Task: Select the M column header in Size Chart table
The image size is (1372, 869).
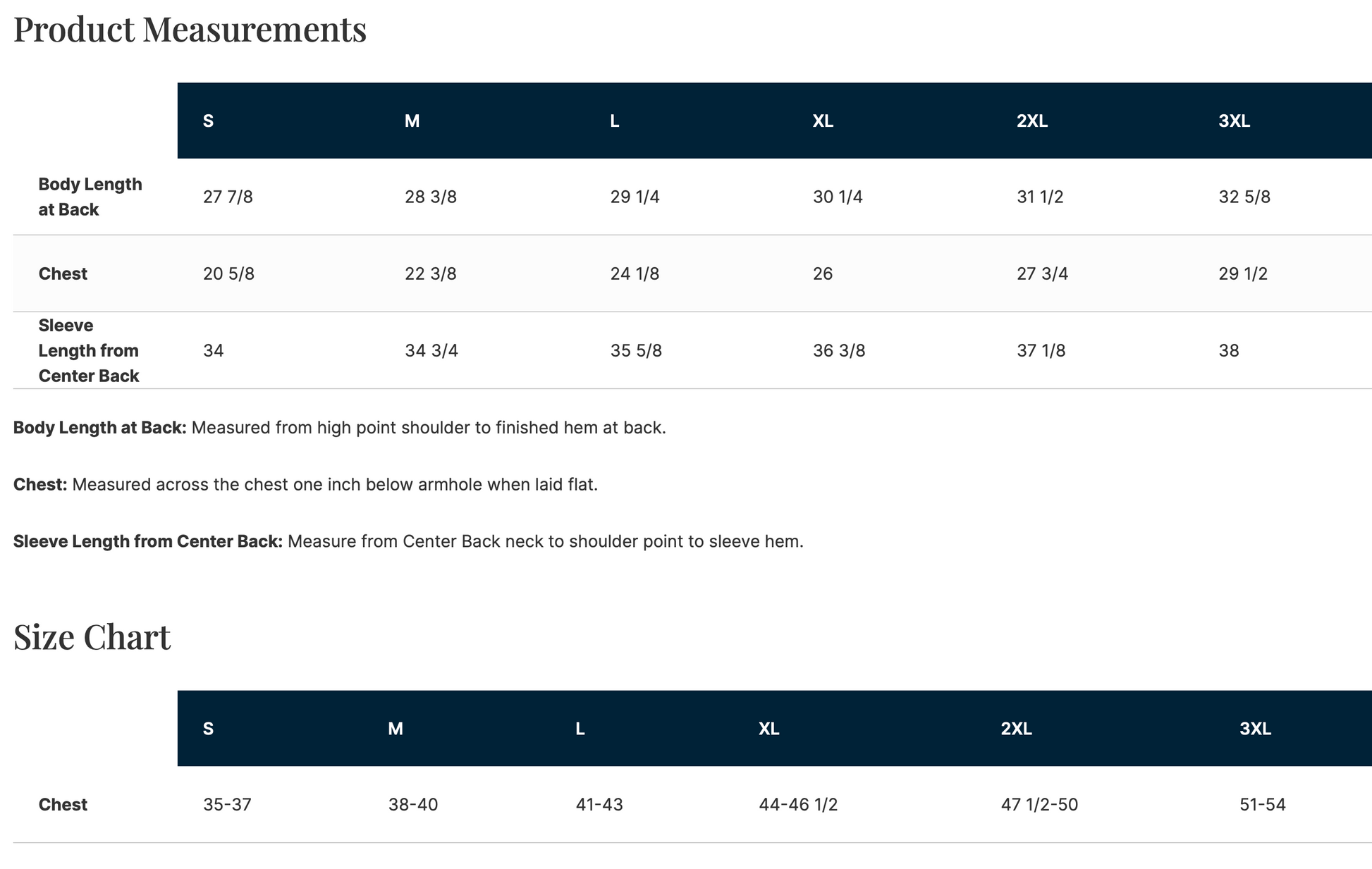Action: coord(396,729)
